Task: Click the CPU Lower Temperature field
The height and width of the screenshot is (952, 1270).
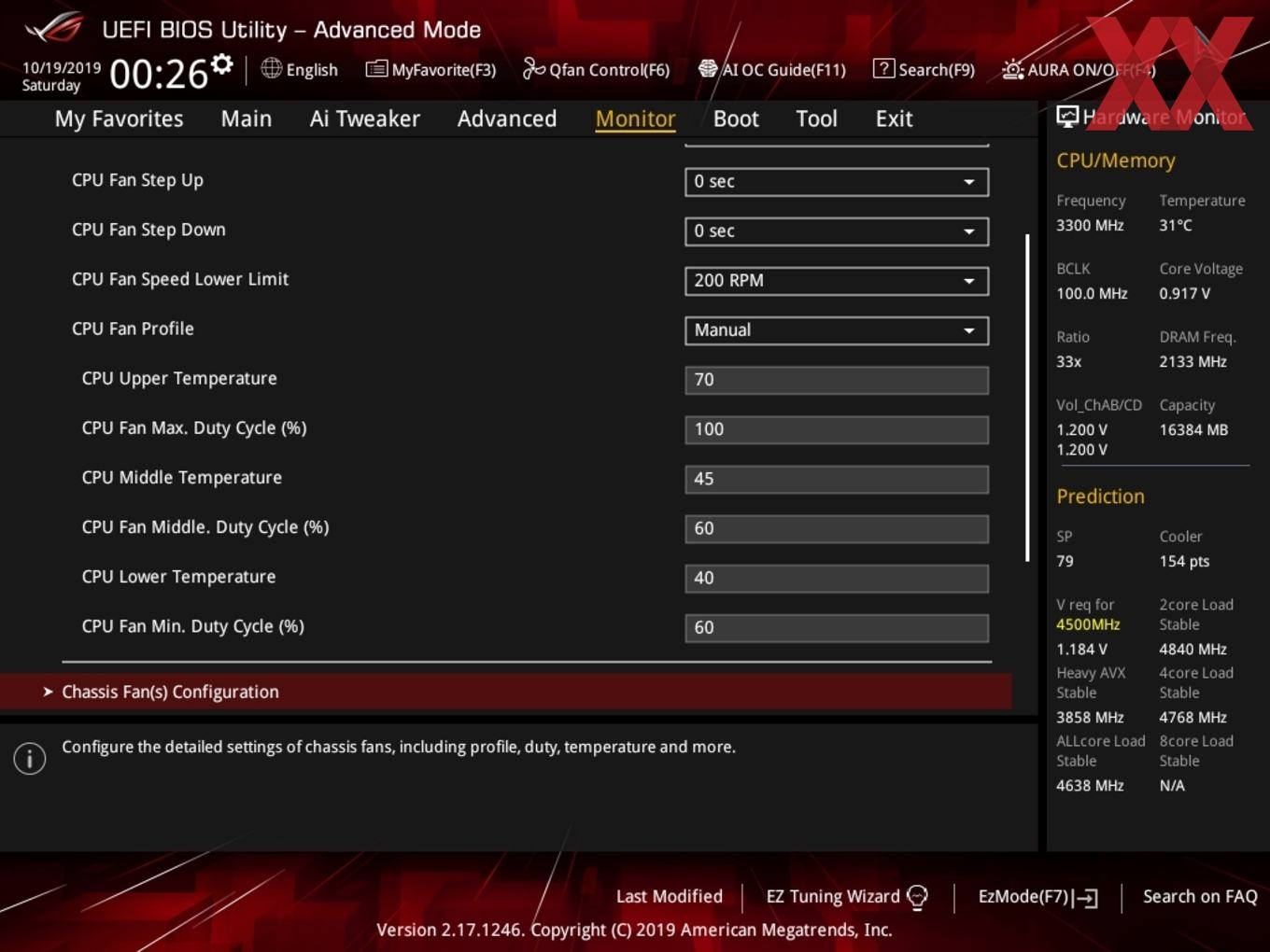Action: 837,578
